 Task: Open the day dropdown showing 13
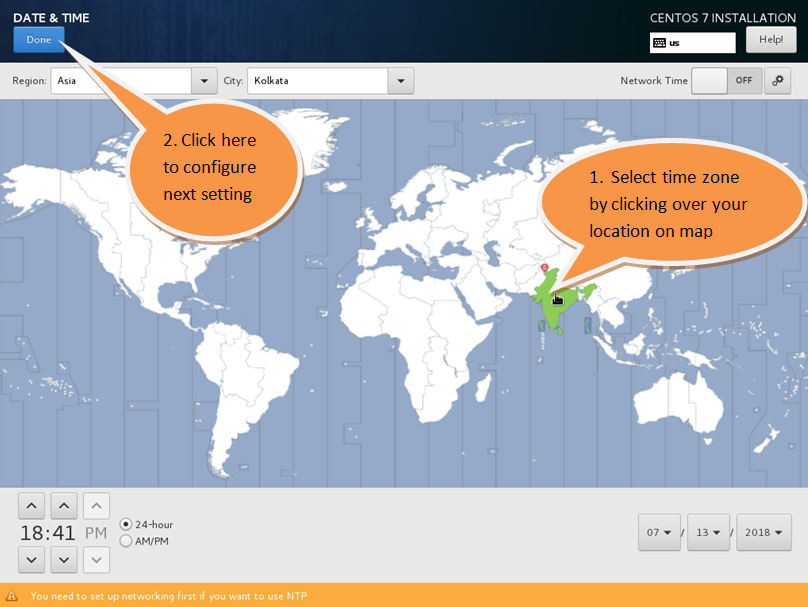pyautogui.click(x=708, y=532)
